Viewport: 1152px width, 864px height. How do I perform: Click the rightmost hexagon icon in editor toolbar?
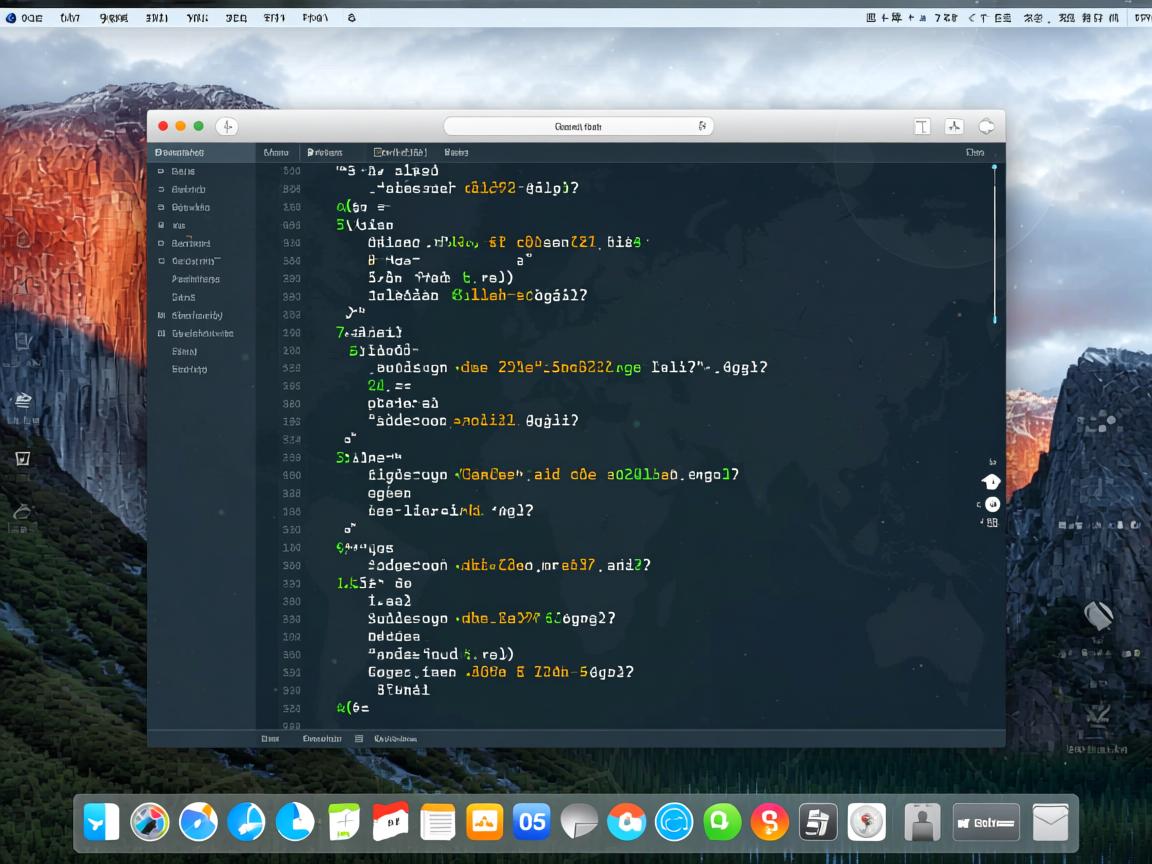[x=986, y=126]
